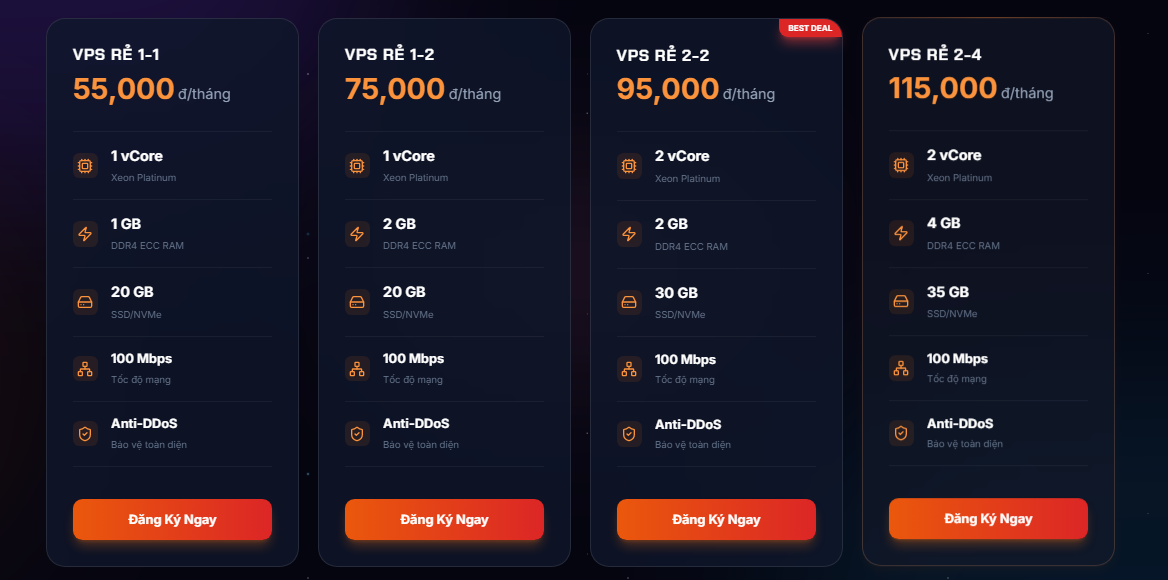
Task: Click the red BEST DEAL badge
Action: [x=810, y=28]
